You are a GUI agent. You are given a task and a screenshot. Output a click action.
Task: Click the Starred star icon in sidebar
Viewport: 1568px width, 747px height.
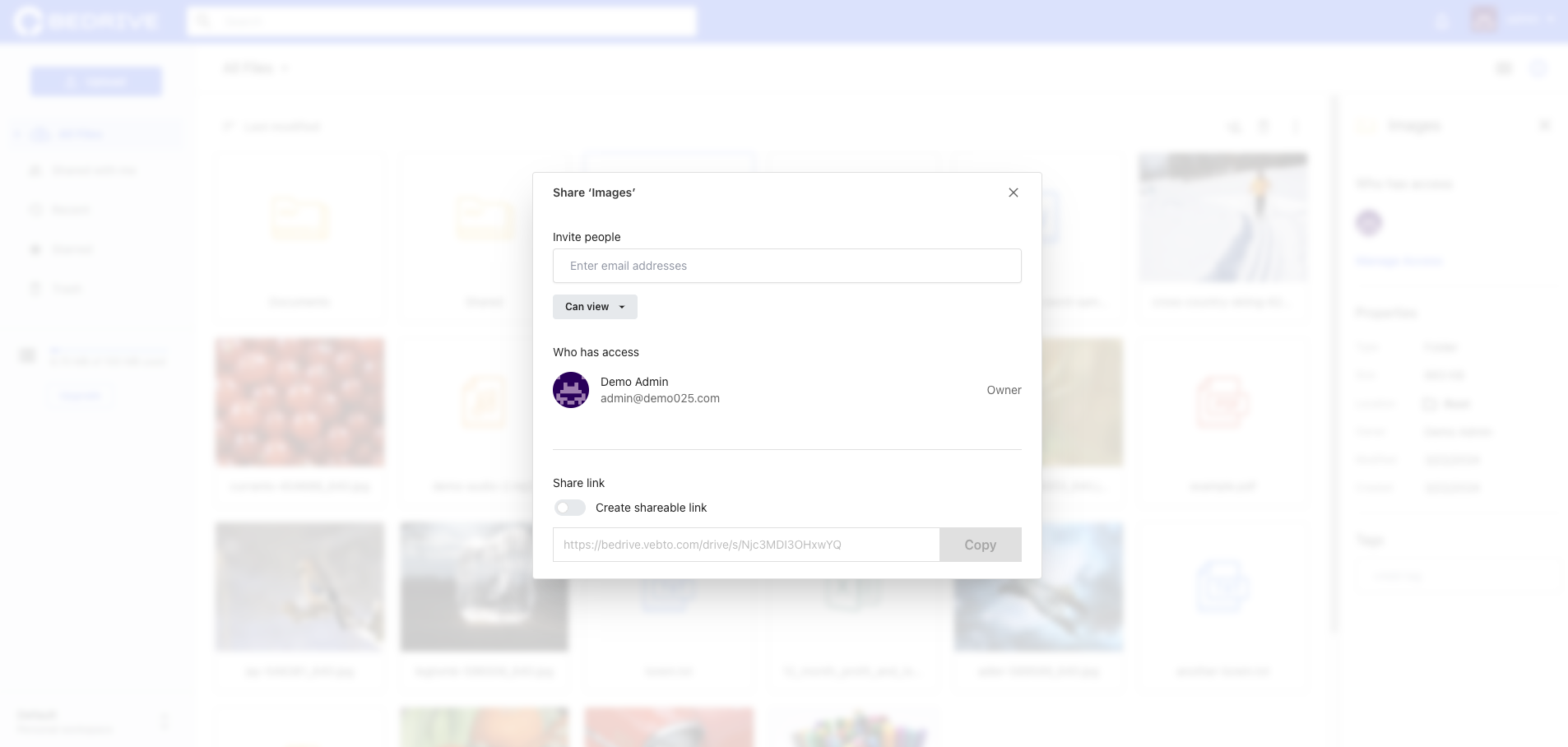tap(35, 249)
